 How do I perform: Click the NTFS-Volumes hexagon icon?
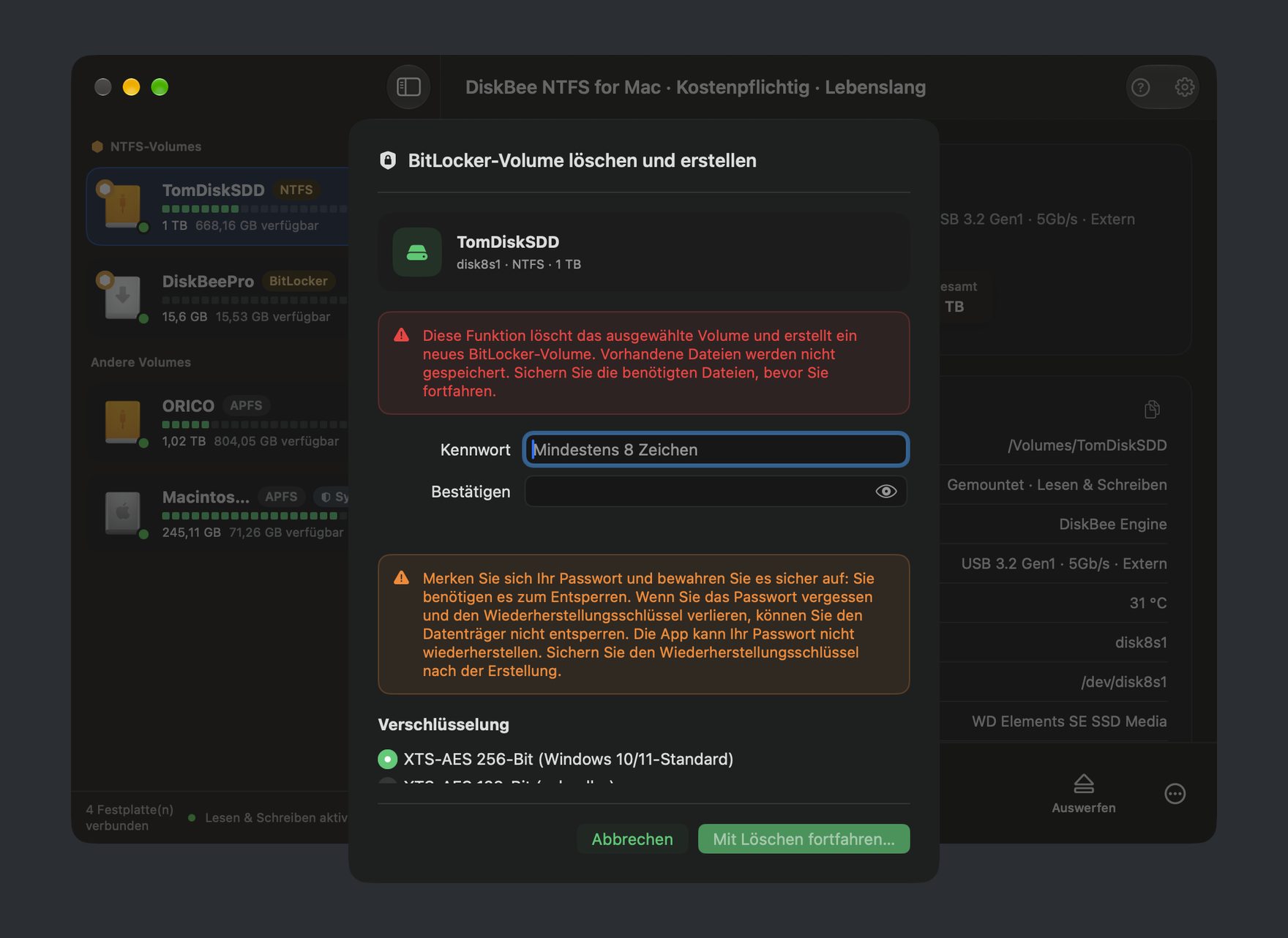click(x=97, y=146)
